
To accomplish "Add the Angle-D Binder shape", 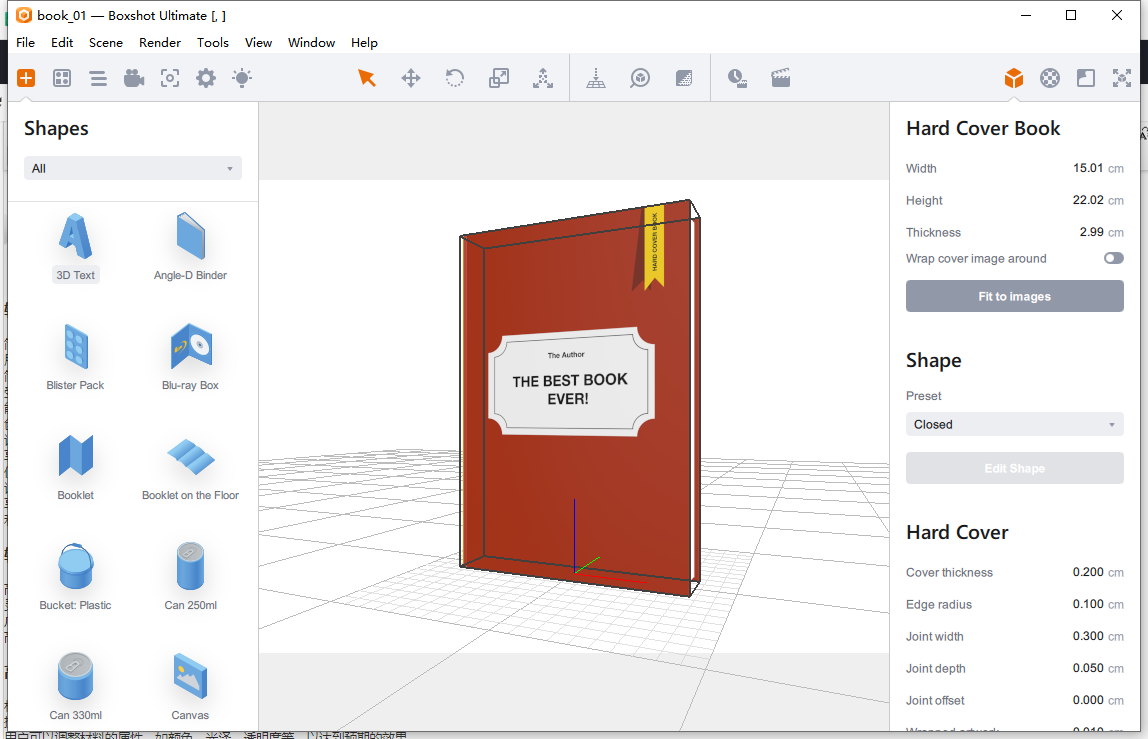I will [190, 247].
